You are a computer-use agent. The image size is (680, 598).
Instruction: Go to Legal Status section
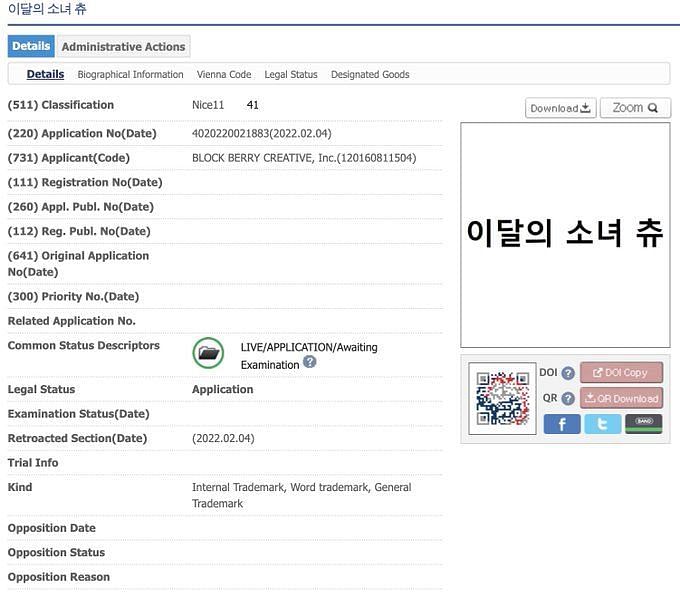pos(291,75)
